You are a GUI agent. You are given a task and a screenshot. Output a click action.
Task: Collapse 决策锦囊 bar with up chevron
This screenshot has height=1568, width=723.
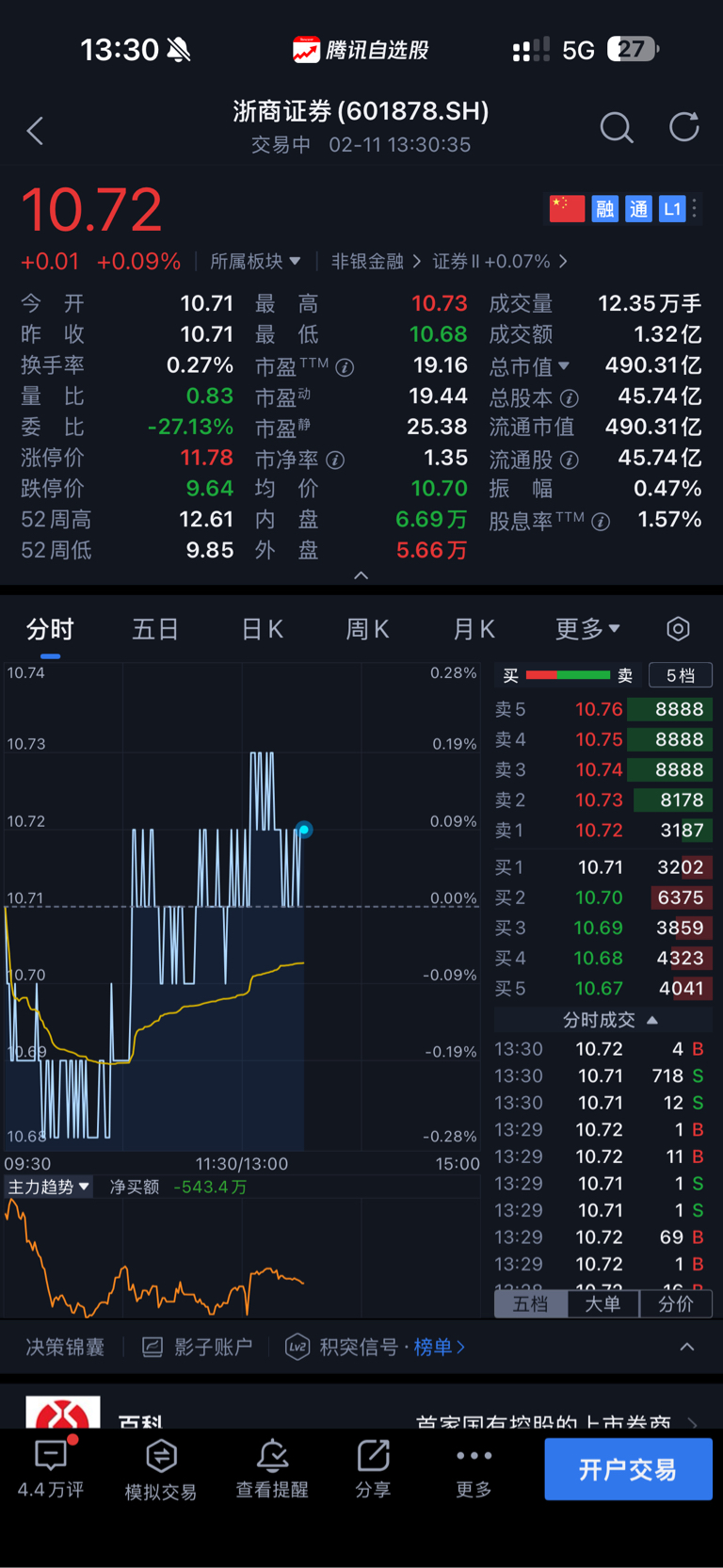pyautogui.click(x=687, y=1347)
